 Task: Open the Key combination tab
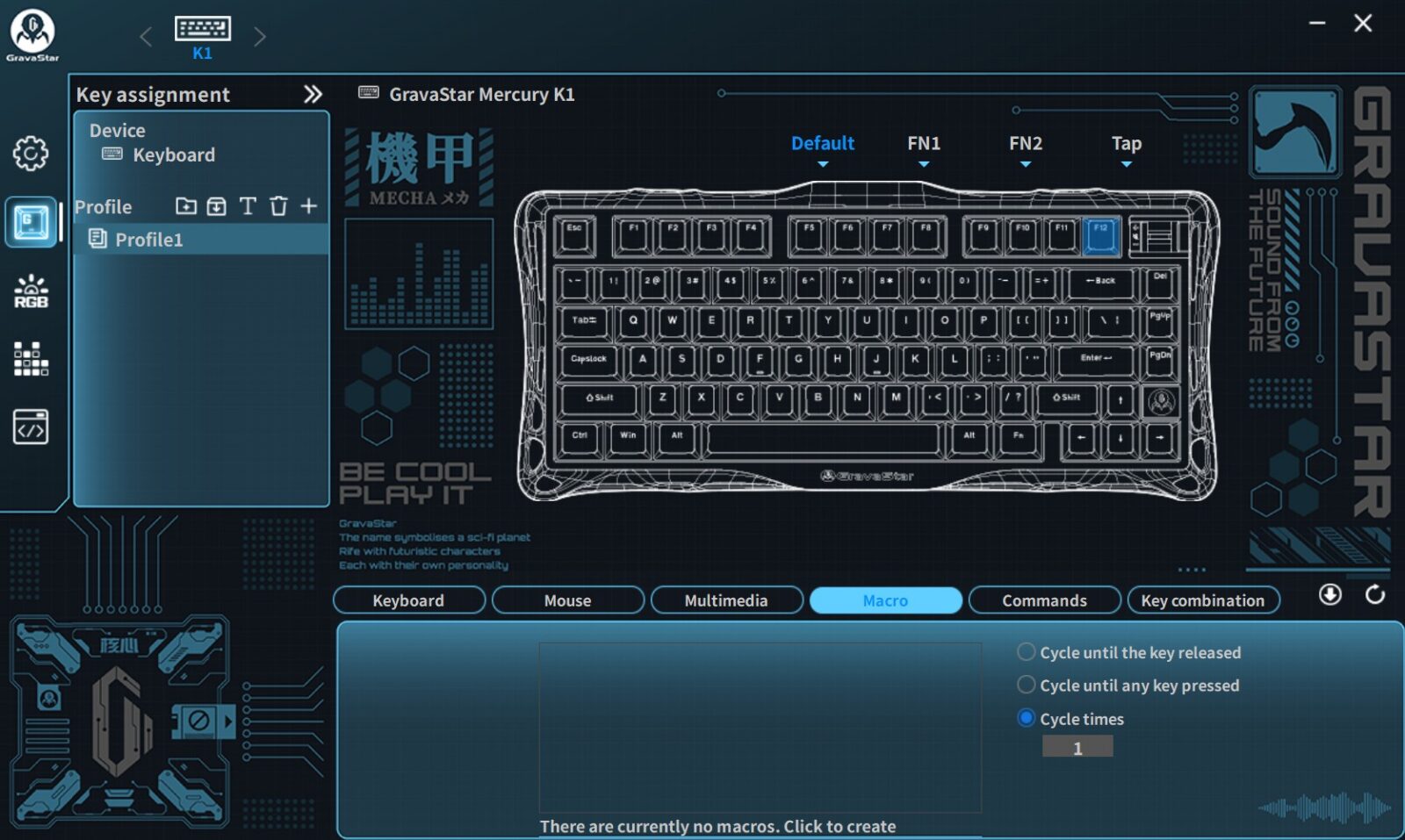click(1202, 600)
